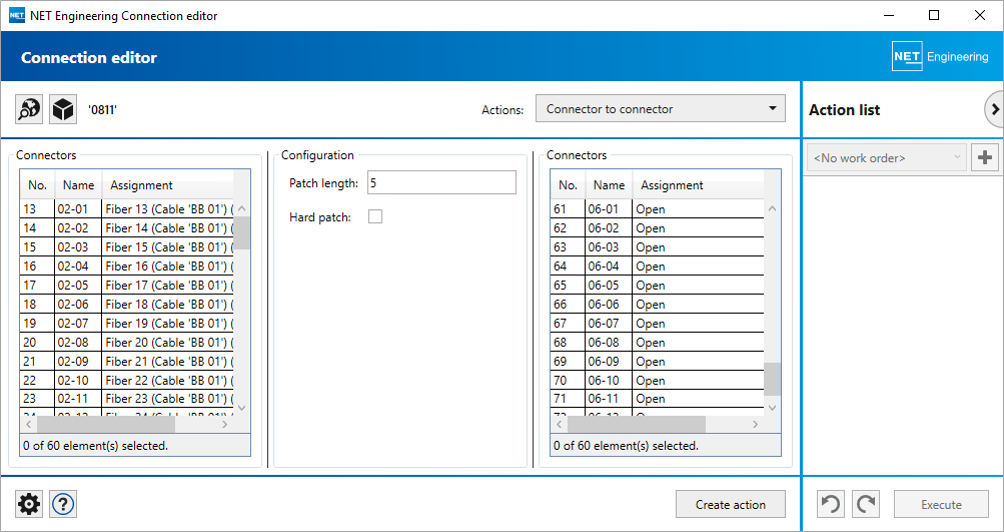The height and width of the screenshot is (532, 1004).
Task: Click the right list's scroll-left arrow
Action: point(560,424)
